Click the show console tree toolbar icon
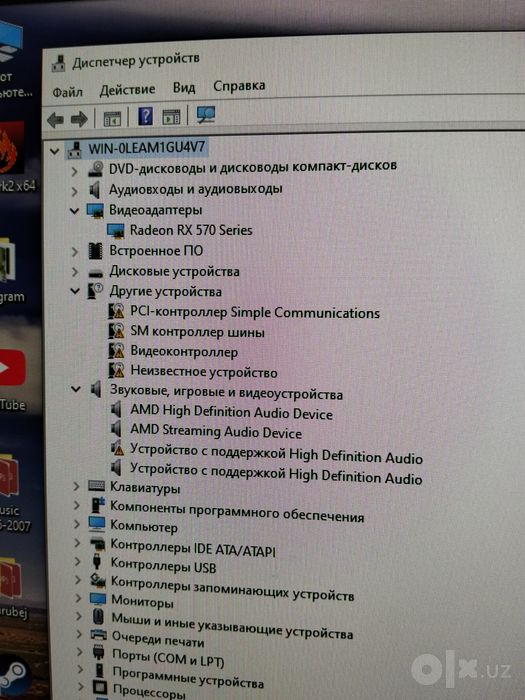 (x=112, y=118)
